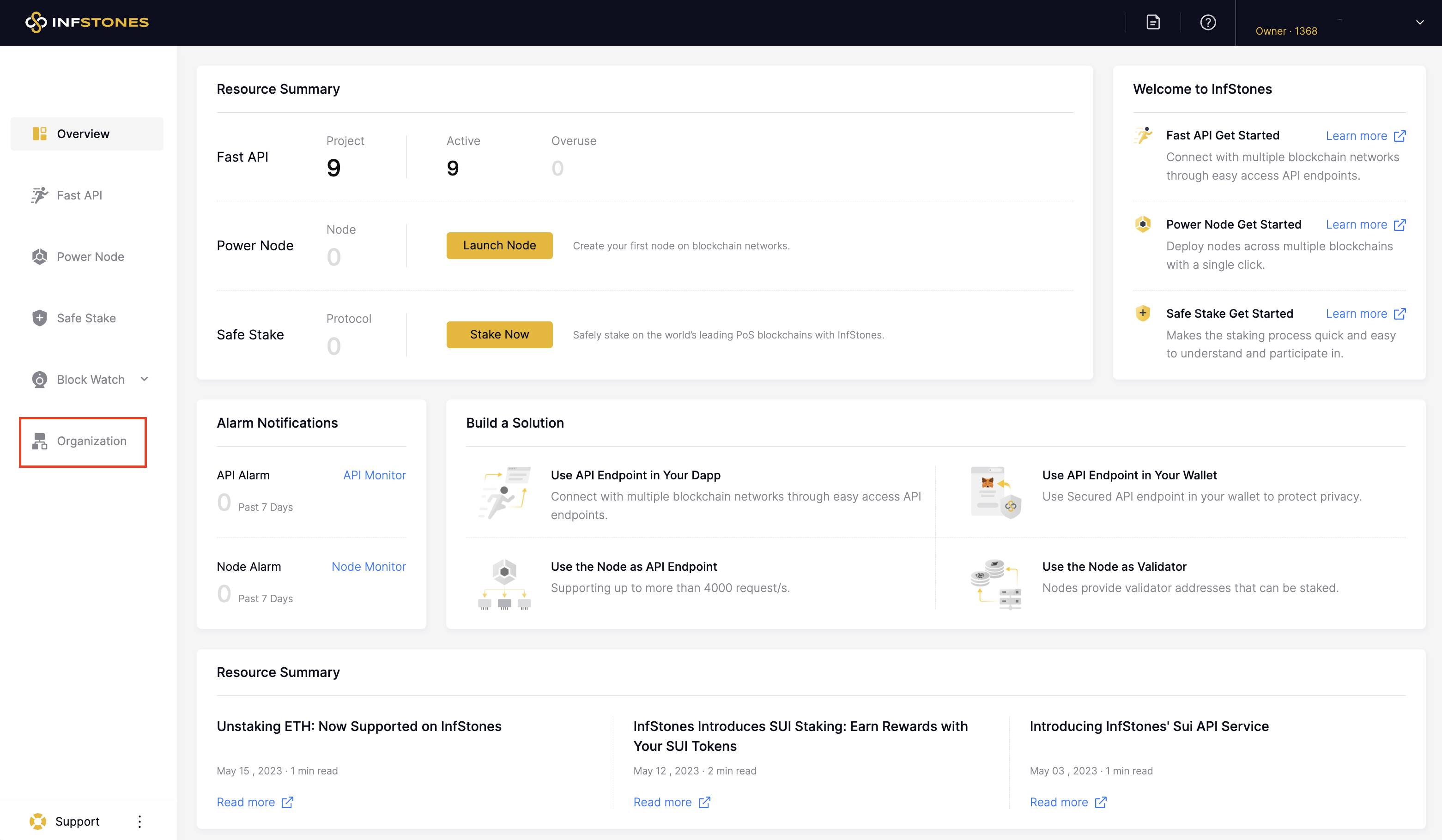Click the Support lifebuoy icon
Viewport: 1442px width, 840px height.
click(38, 821)
